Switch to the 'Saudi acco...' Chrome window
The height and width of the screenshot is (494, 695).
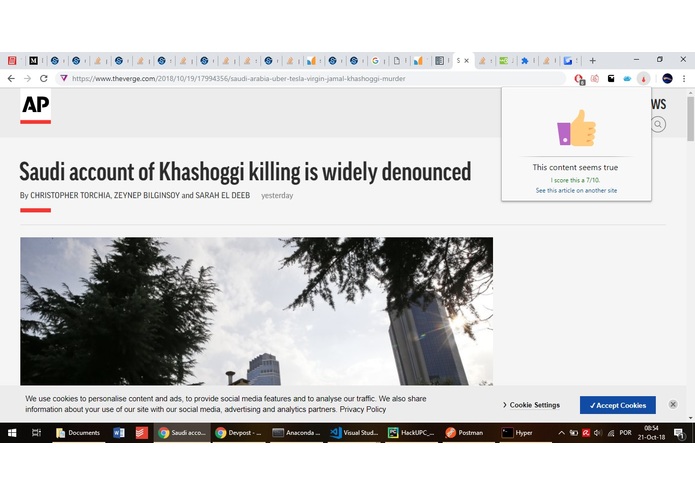click(x=182, y=433)
